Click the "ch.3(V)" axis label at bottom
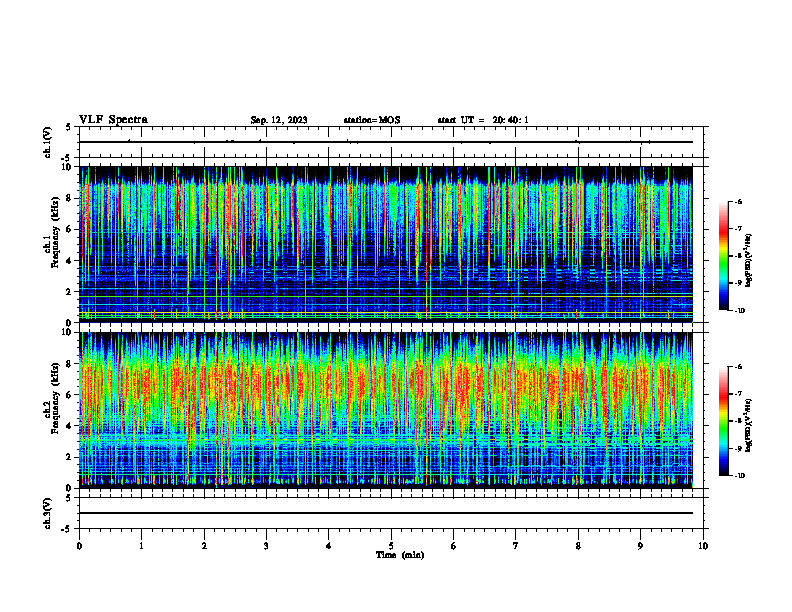The image size is (792, 612). [48, 514]
